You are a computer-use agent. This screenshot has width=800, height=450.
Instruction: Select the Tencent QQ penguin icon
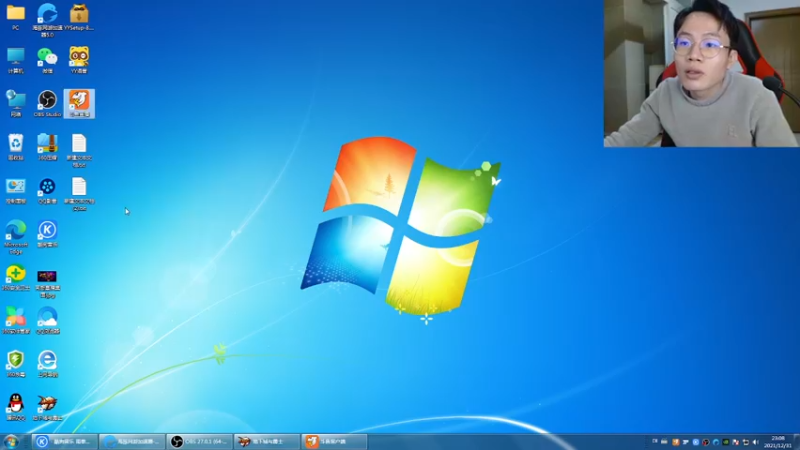(x=16, y=407)
